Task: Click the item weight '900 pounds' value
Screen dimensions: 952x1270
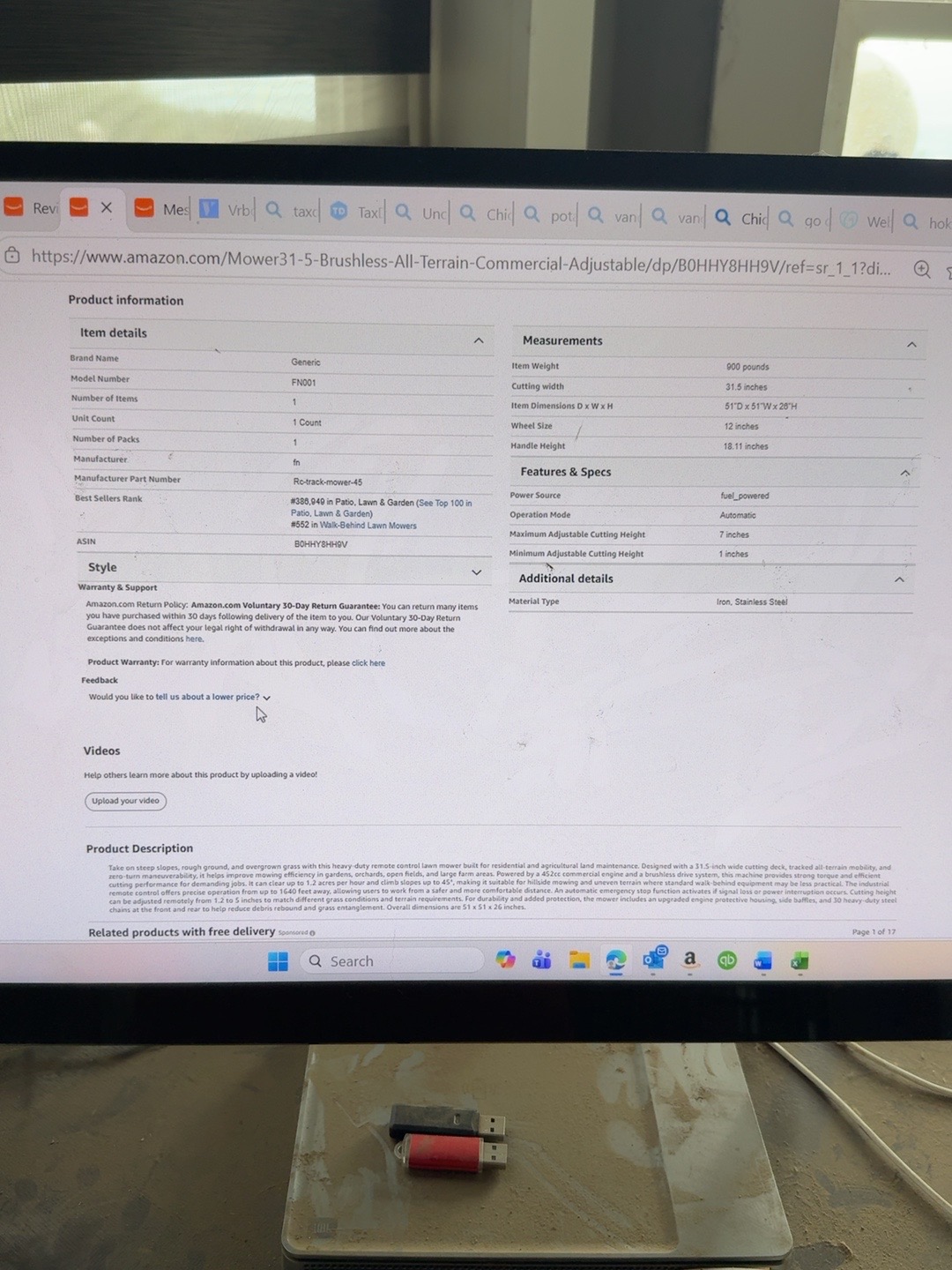Action: (x=747, y=367)
